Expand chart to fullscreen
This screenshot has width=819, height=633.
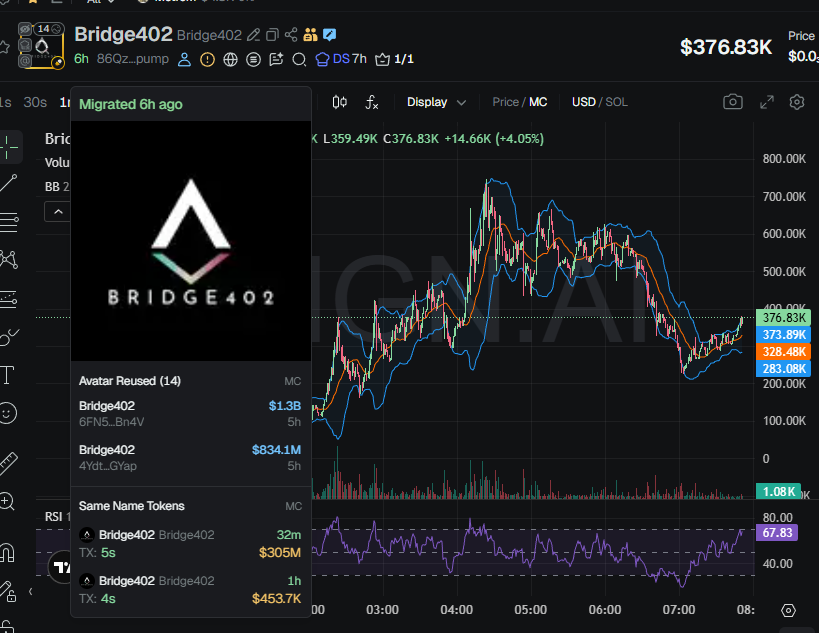click(767, 102)
